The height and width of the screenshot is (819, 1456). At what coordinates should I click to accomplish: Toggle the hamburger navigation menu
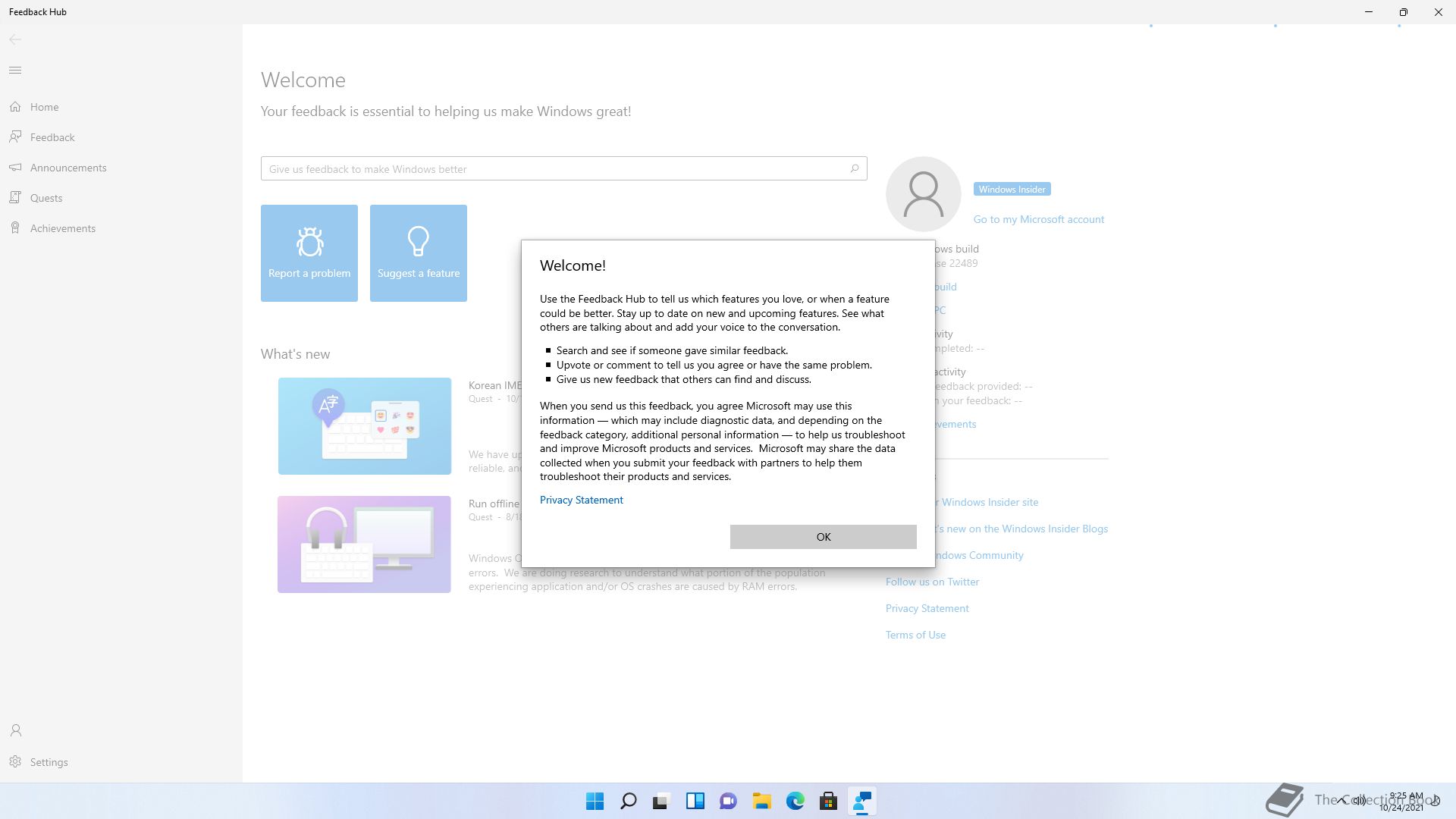15,71
